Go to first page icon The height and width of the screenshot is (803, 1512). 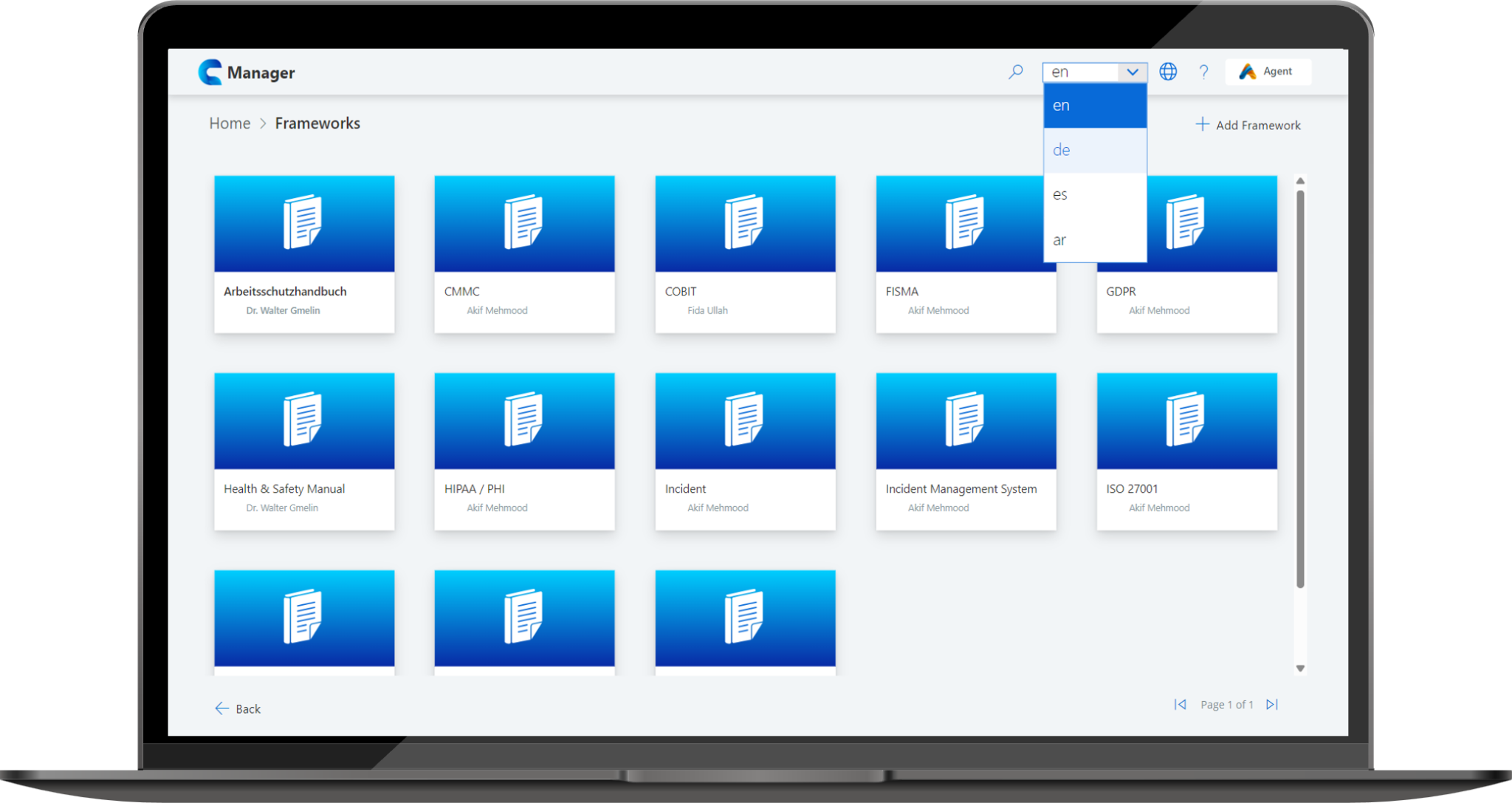coord(1181,705)
